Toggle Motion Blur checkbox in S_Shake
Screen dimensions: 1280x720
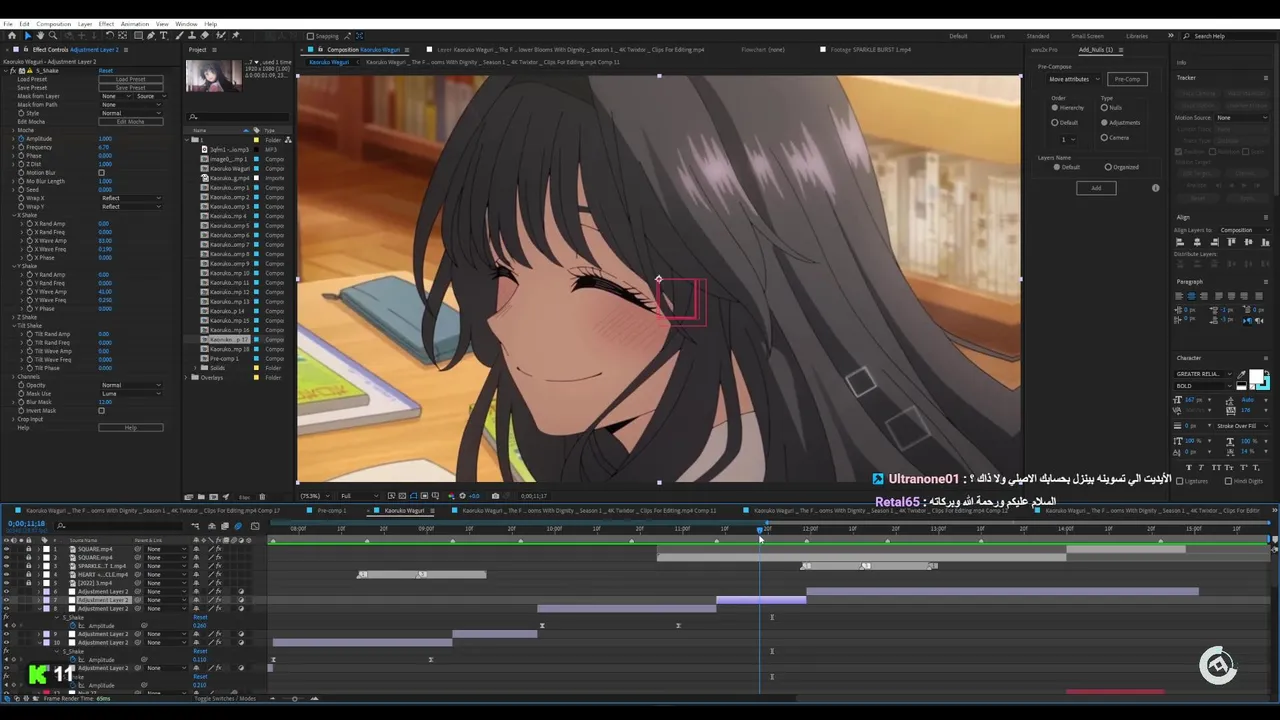tap(101, 173)
